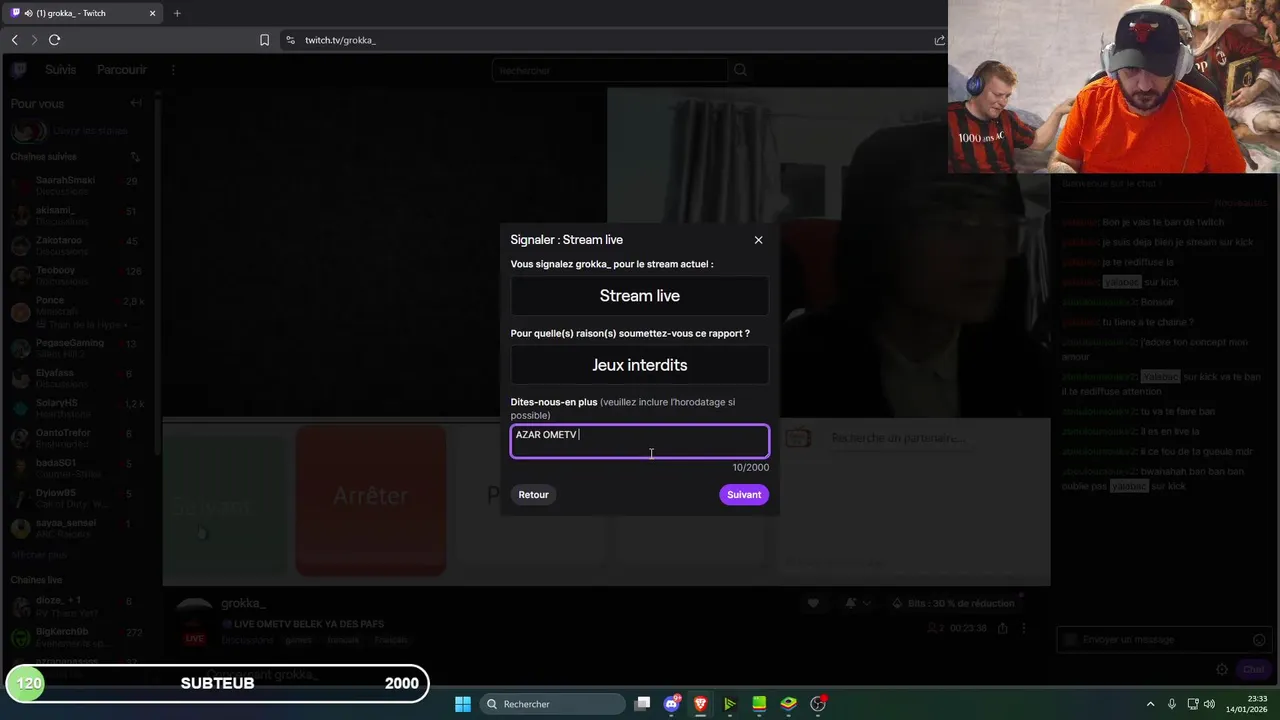Viewport: 1280px width, 720px height.
Task: Mute the tab via its audio speaker icon
Action: pyautogui.click(x=28, y=13)
